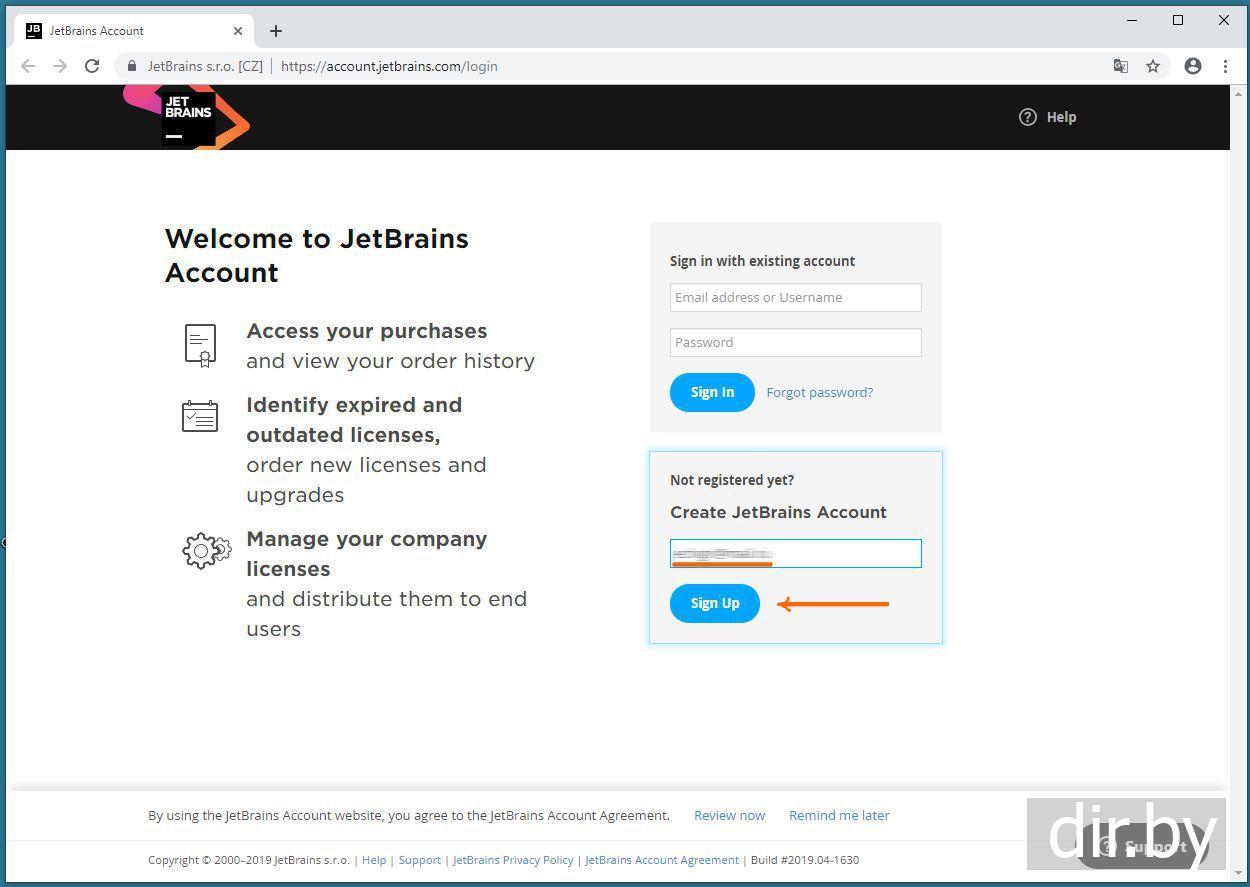Click Remind me later link

(x=839, y=815)
